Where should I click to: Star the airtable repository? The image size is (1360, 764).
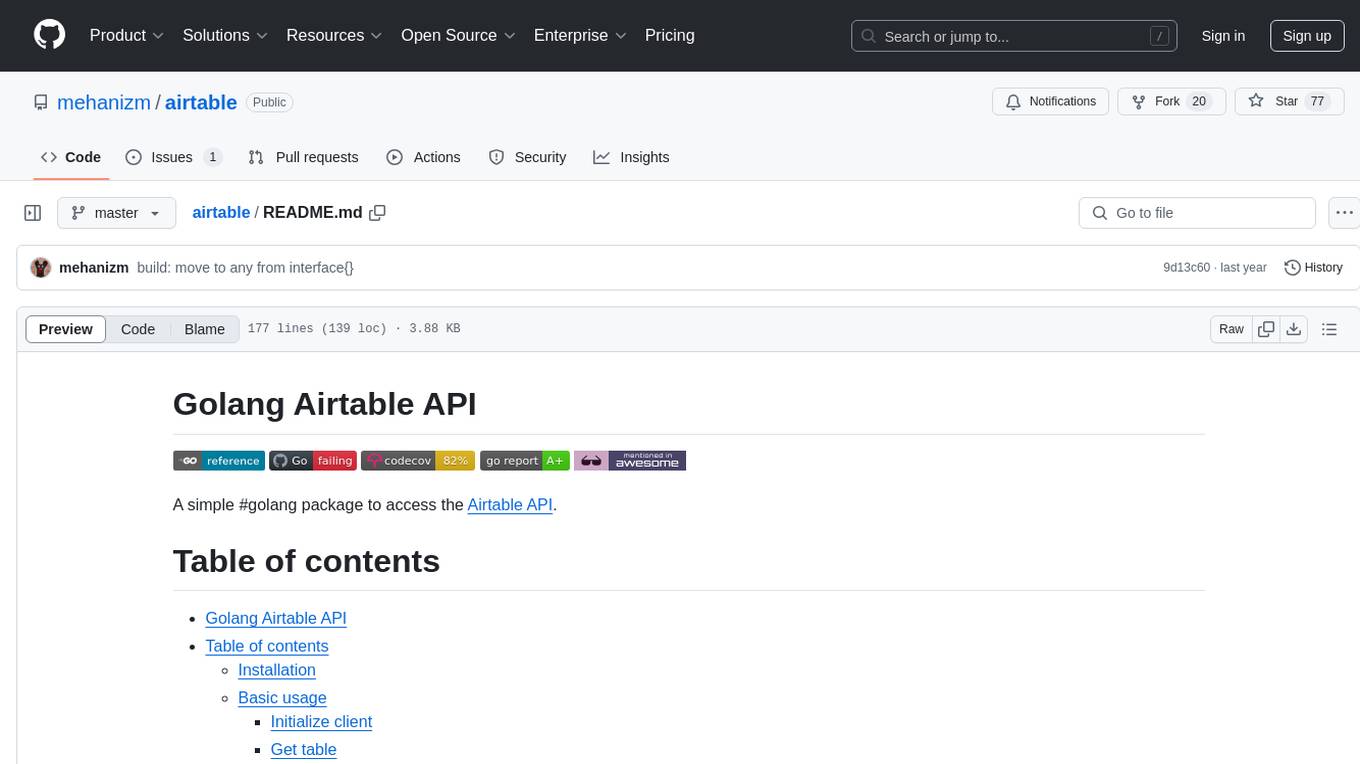pyautogui.click(x=1289, y=101)
